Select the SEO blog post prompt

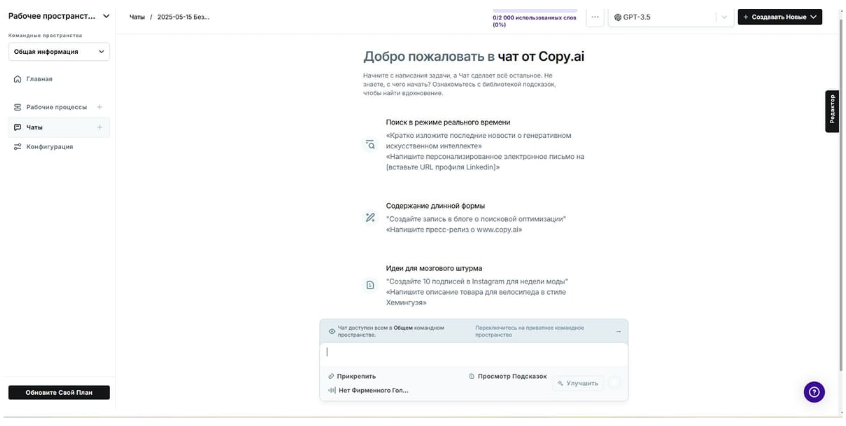(x=476, y=219)
